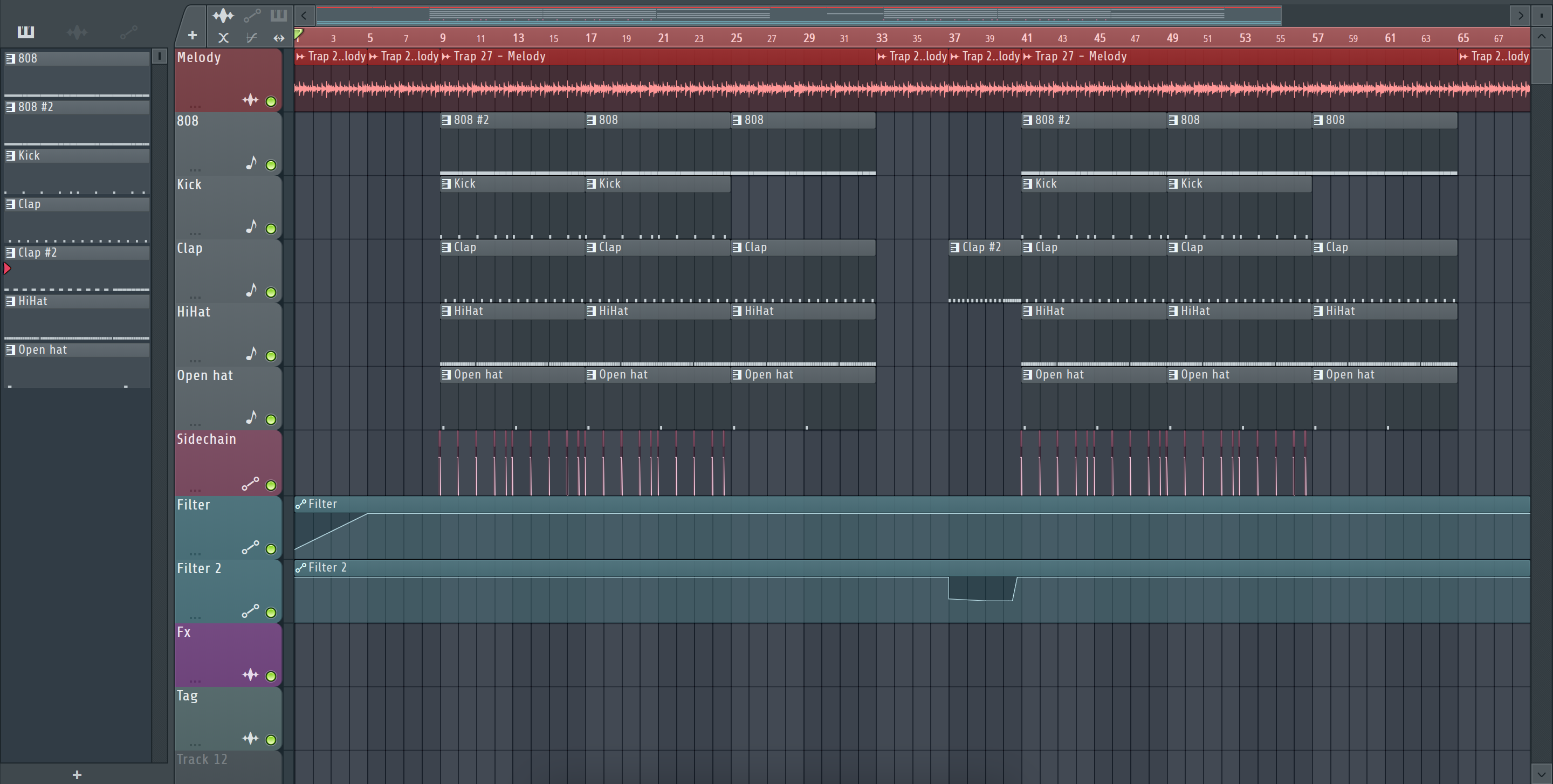The height and width of the screenshot is (784, 1553).
Task: Click the note icon on the Kick track
Action: tap(251, 226)
